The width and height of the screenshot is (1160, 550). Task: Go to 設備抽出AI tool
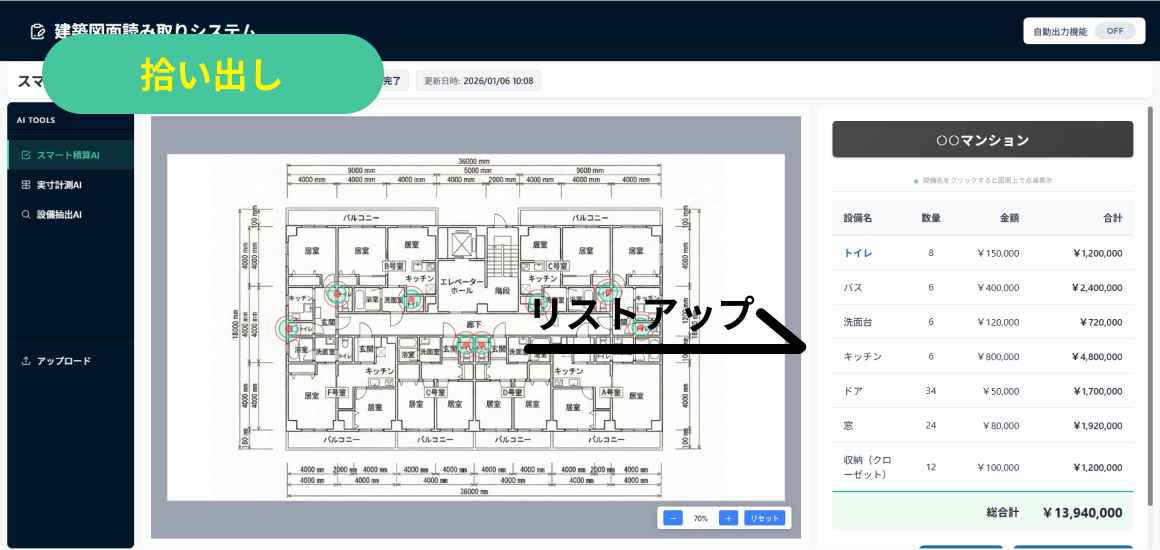tap(70, 214)
